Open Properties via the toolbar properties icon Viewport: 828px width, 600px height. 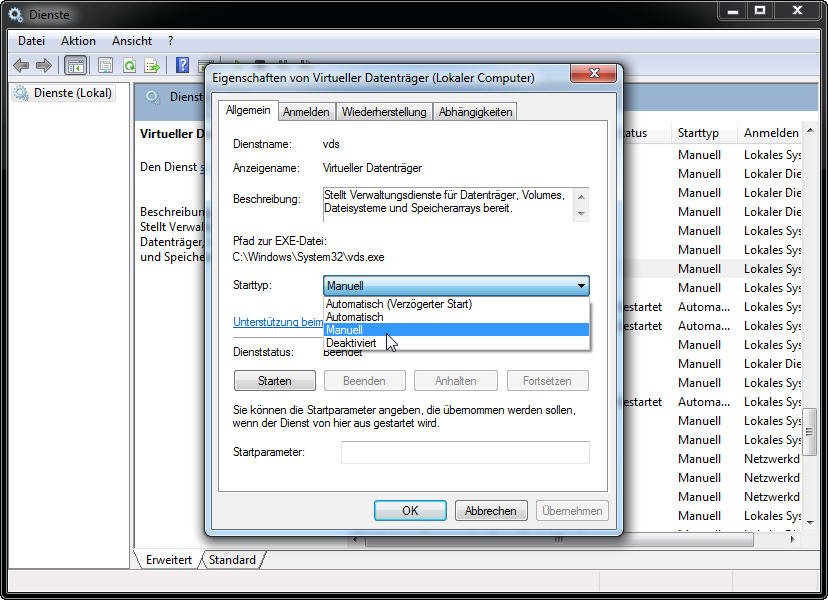pyautogui.click(x=105, y=65)
